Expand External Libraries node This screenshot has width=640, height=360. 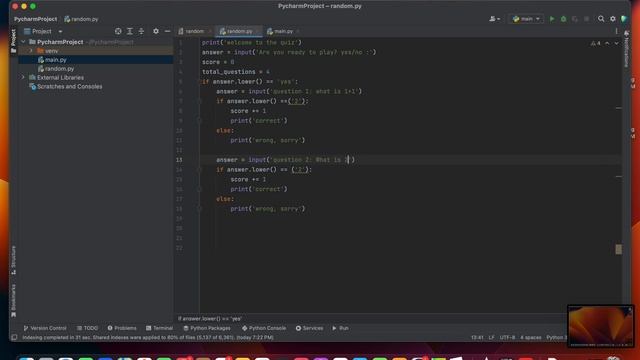click(23, 78)
